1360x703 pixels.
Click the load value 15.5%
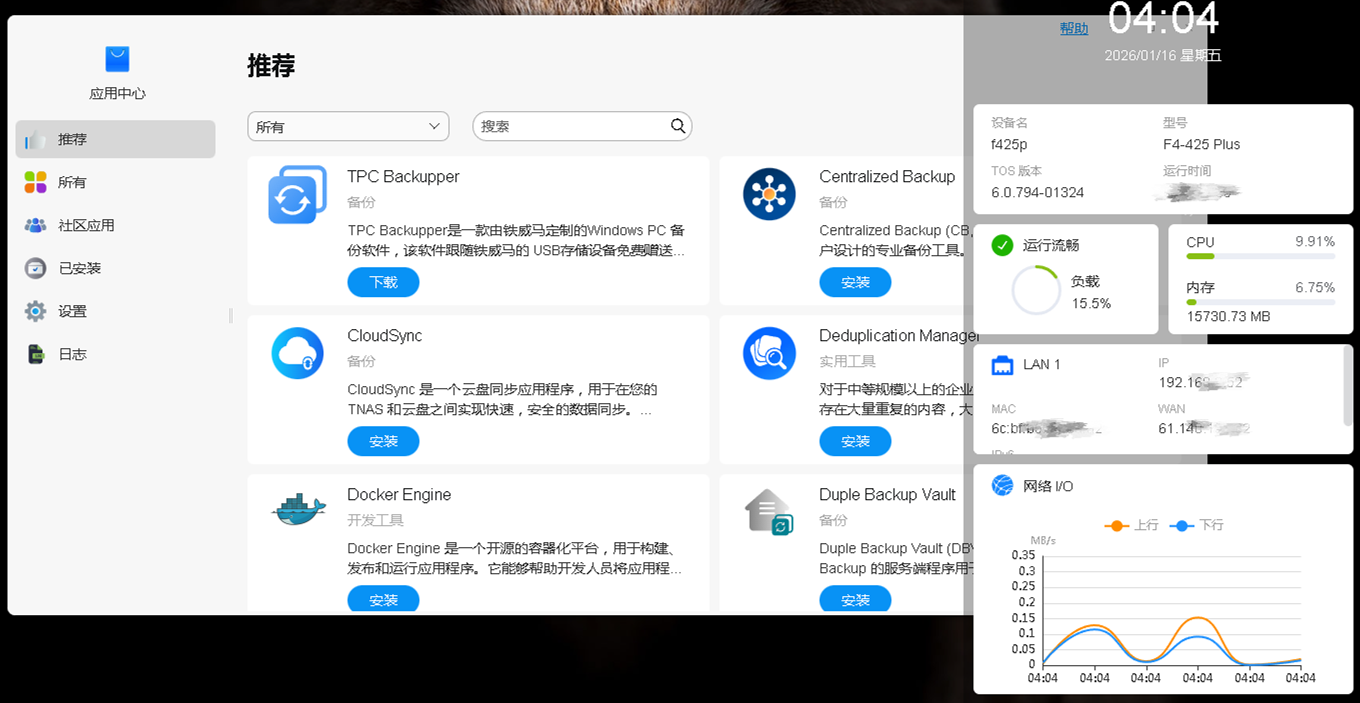click(x=1091, y=303)
